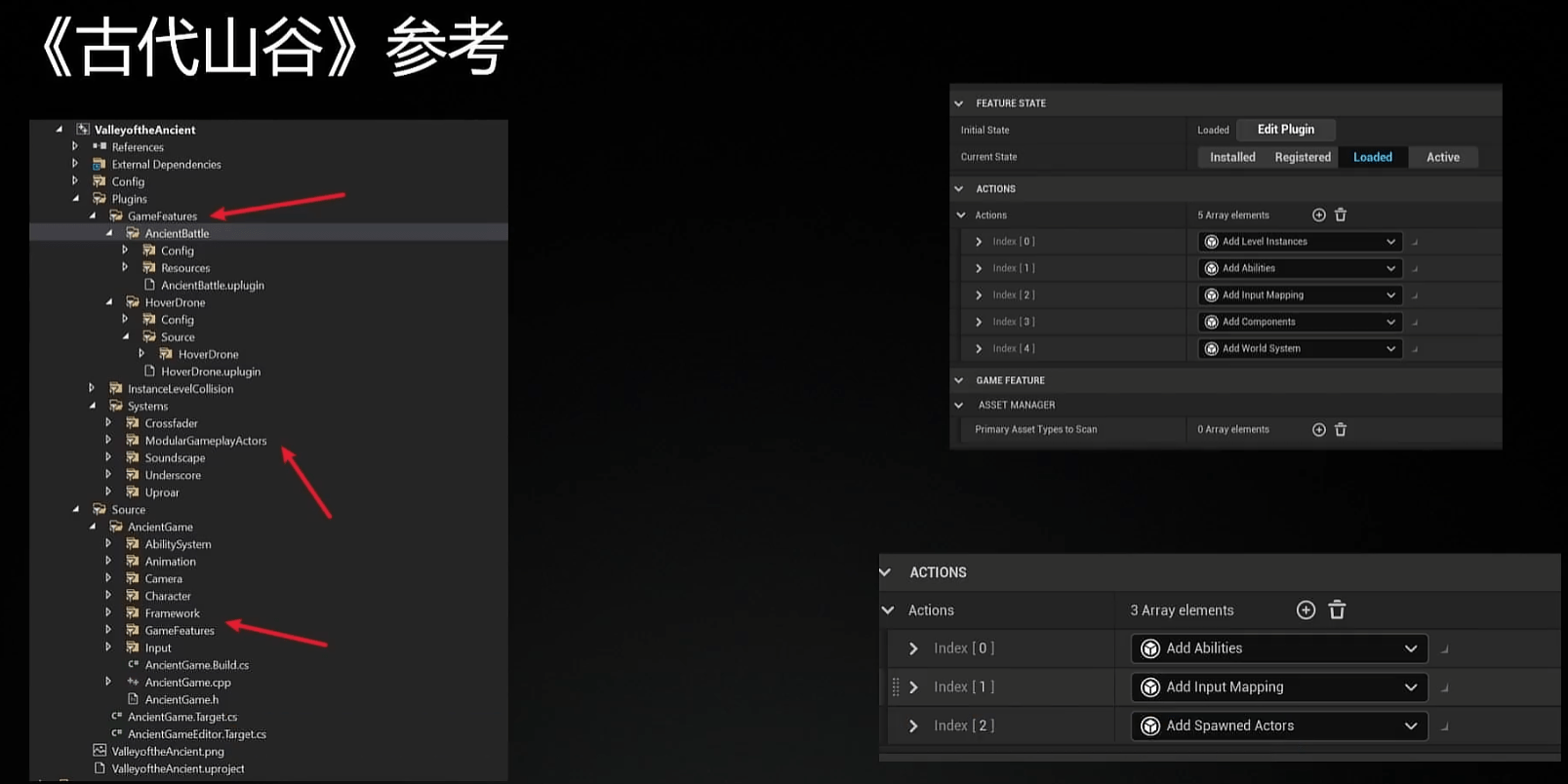Select the AncientBattle folder in tree
The width and height of the screenshot is (1568, 784).
pos(177,233)
